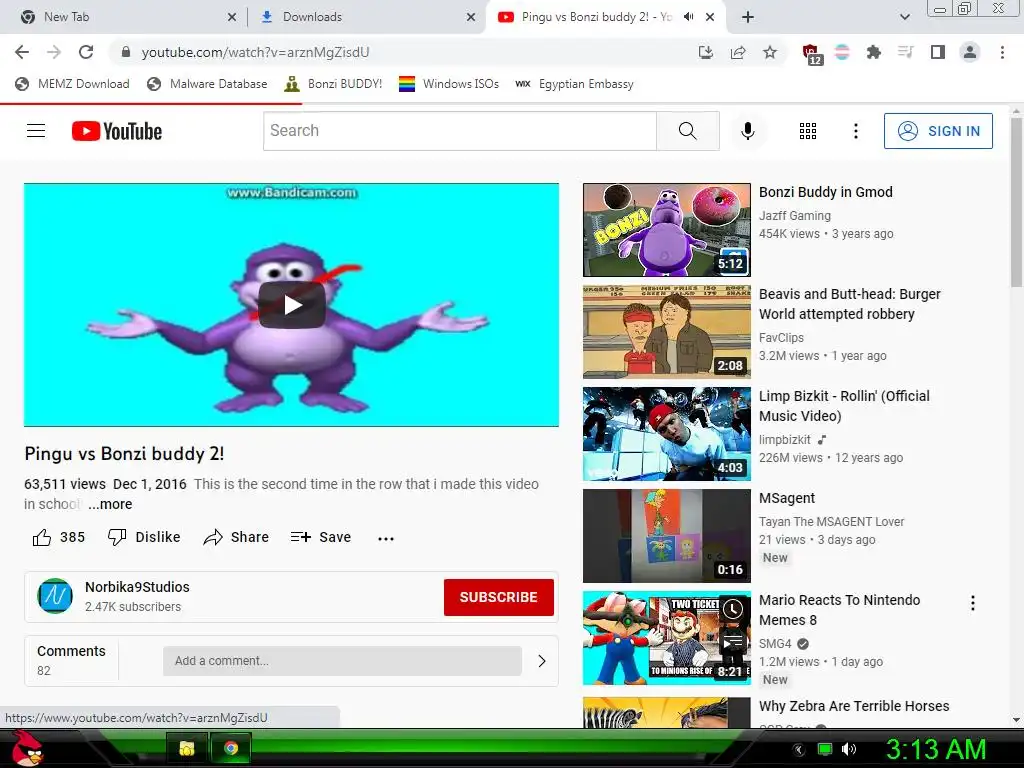Open Windows ISOs bookmark

click(x=449, y=84)
